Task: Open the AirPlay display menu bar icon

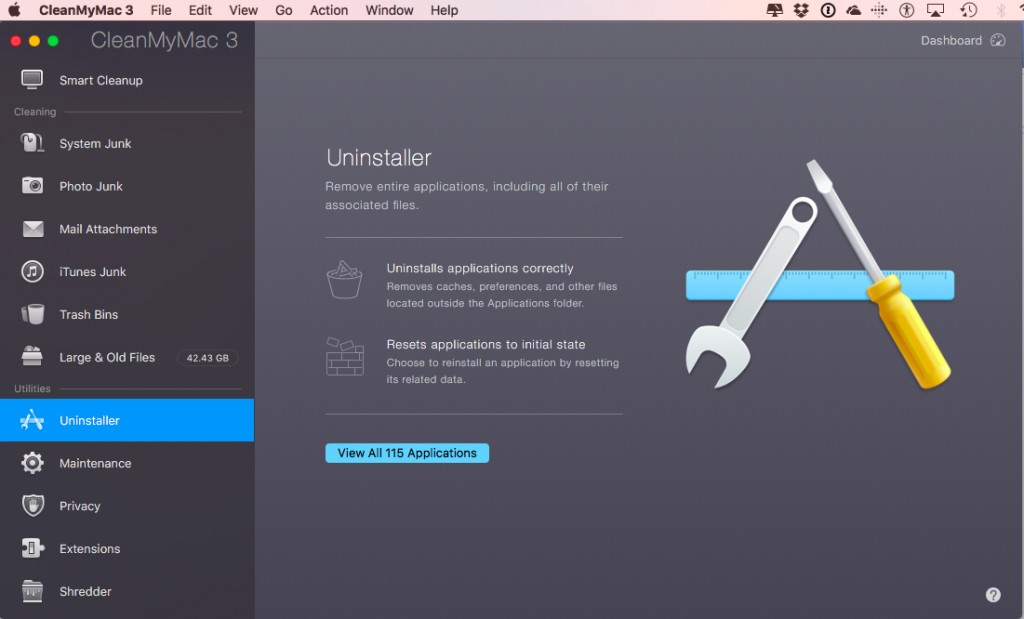Action: tap(935, 10)
